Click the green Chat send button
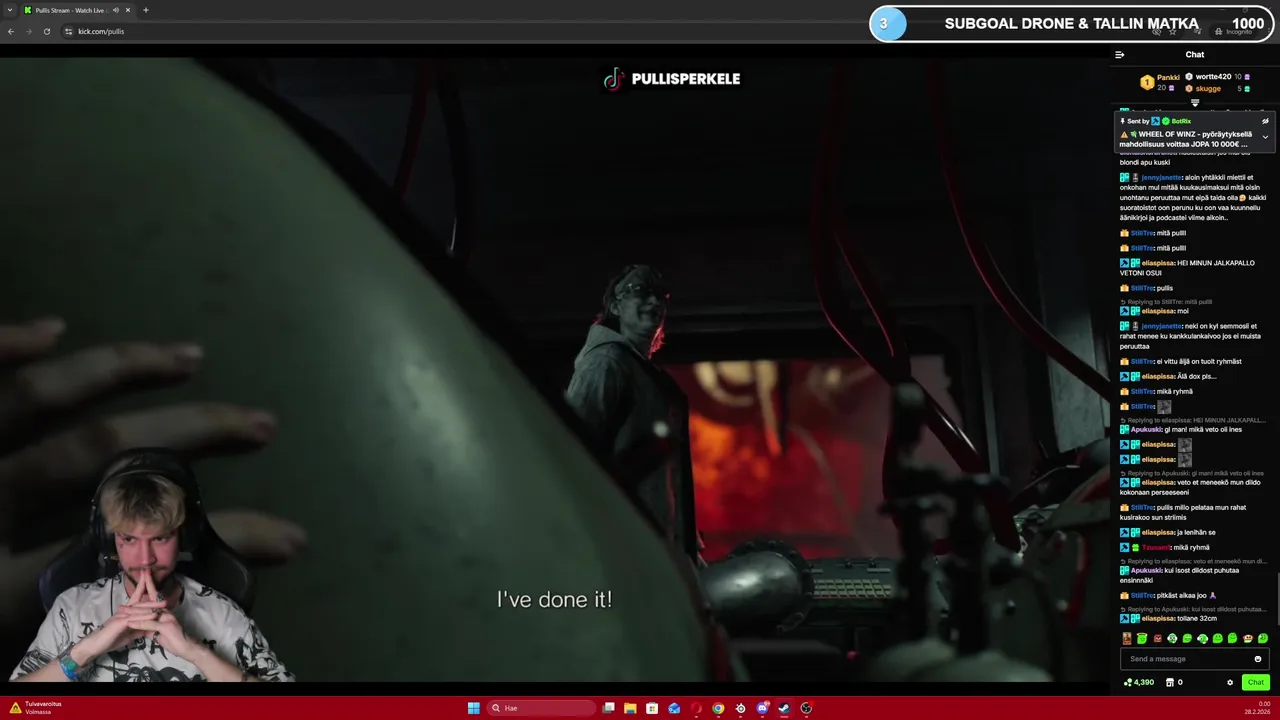Viewport: 1280px width, 720px height. 1256,682
